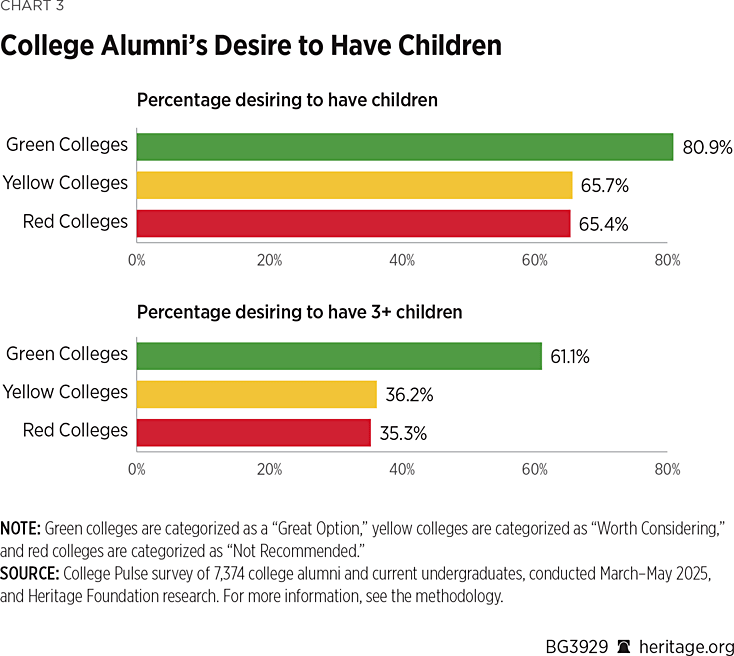The height and width of the screenshot is (656, 734).
Task: Click the 80.9% value label
Action: pyautogui.click(x=707, y=147)
